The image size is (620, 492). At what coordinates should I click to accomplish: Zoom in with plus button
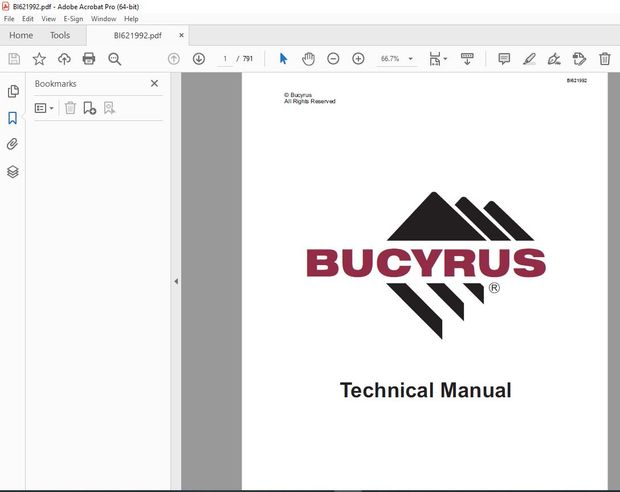[x=358, y=59]
